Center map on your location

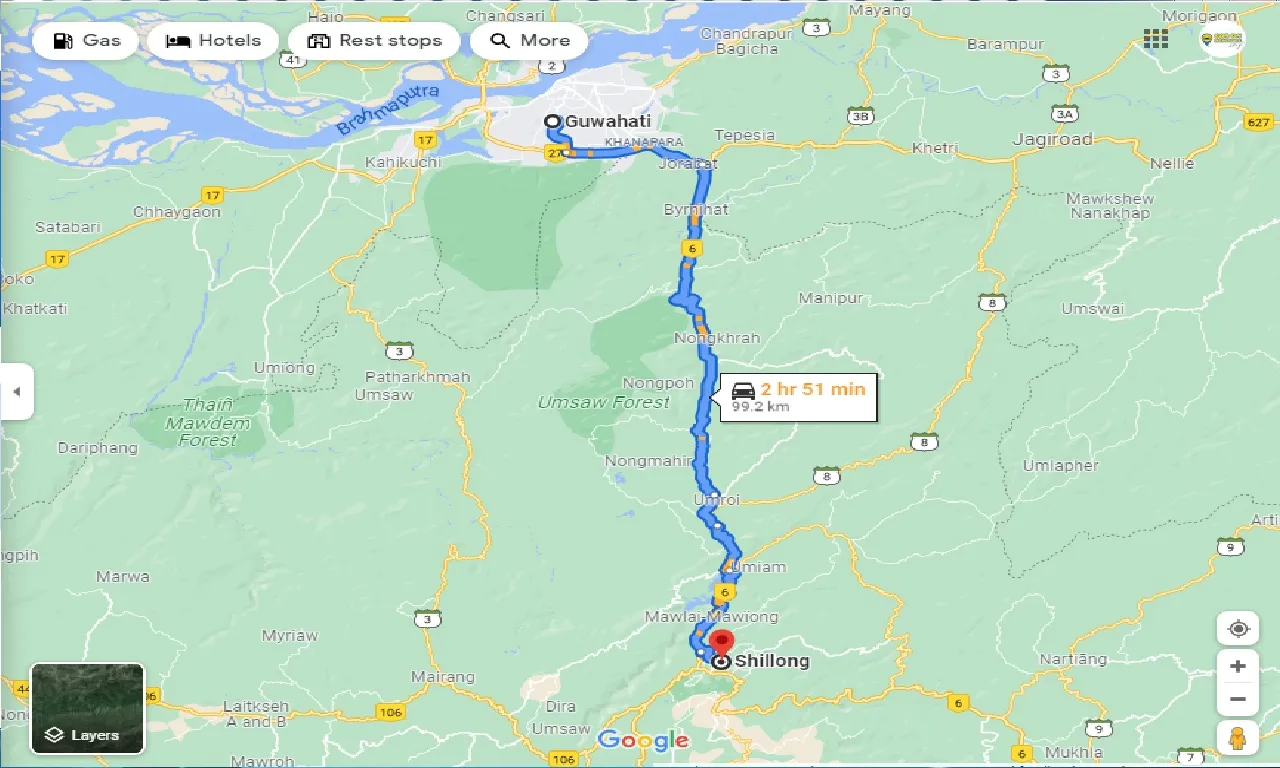click(x=1238, y=629)
